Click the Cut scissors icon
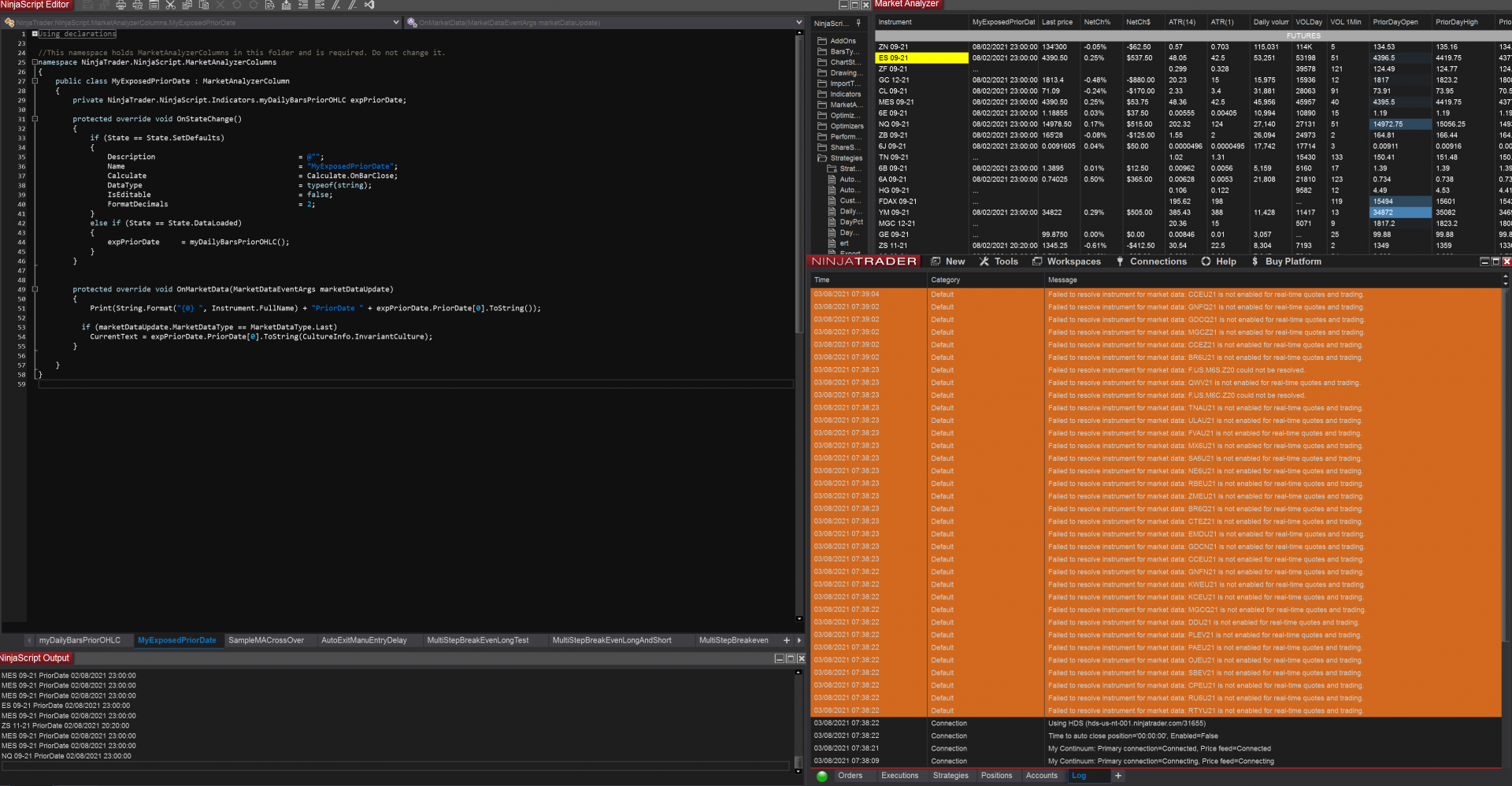The image size is (1512, 786). coord(170,5)
